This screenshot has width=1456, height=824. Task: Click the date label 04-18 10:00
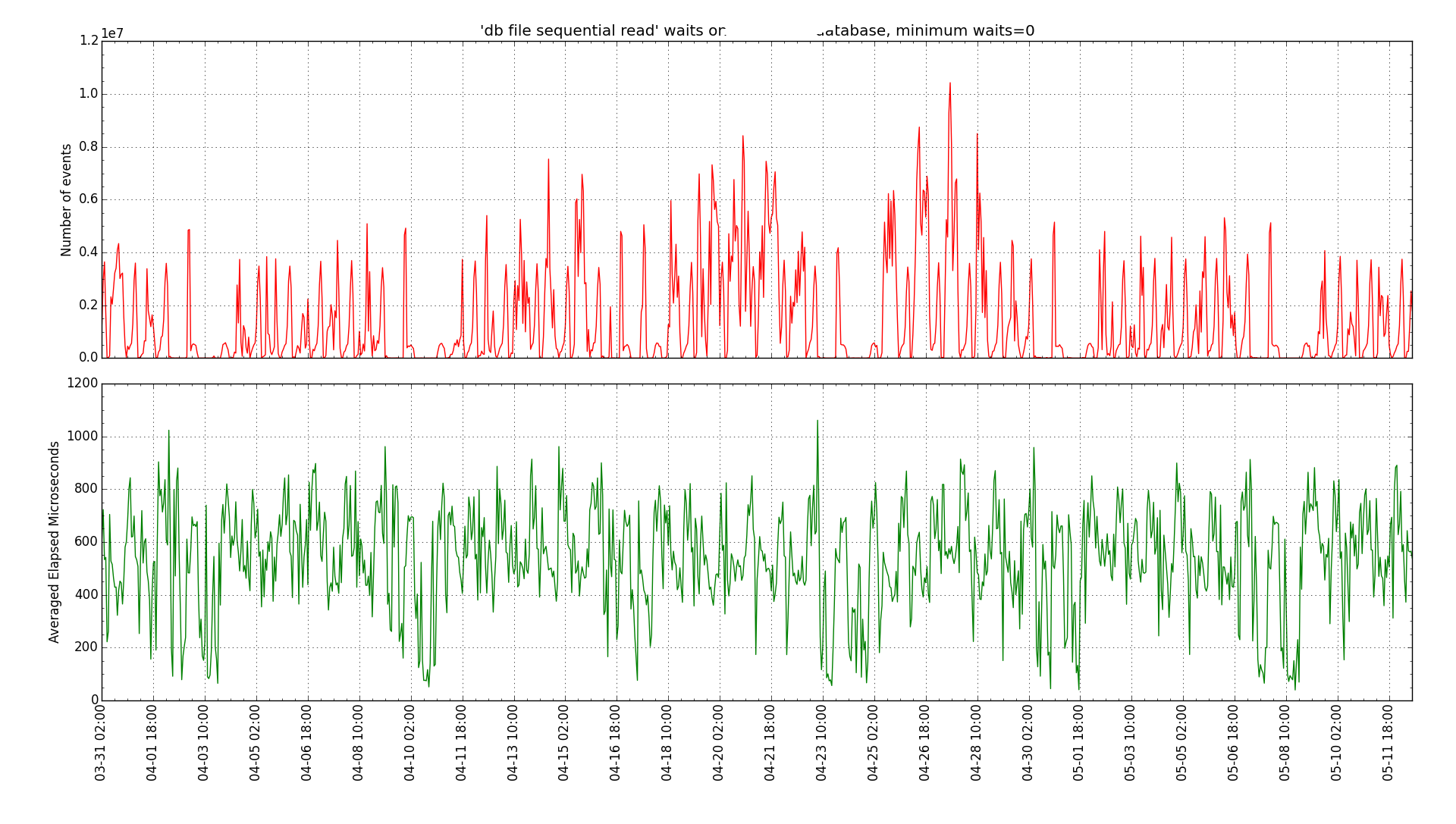(667, 743)
